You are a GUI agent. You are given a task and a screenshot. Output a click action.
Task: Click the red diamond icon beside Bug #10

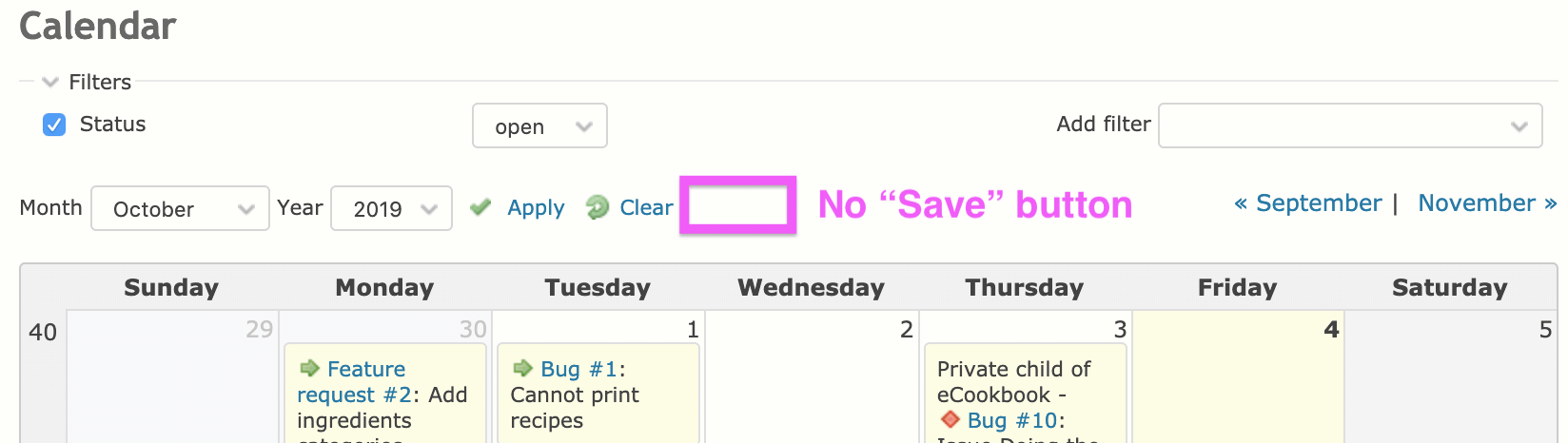949,419
